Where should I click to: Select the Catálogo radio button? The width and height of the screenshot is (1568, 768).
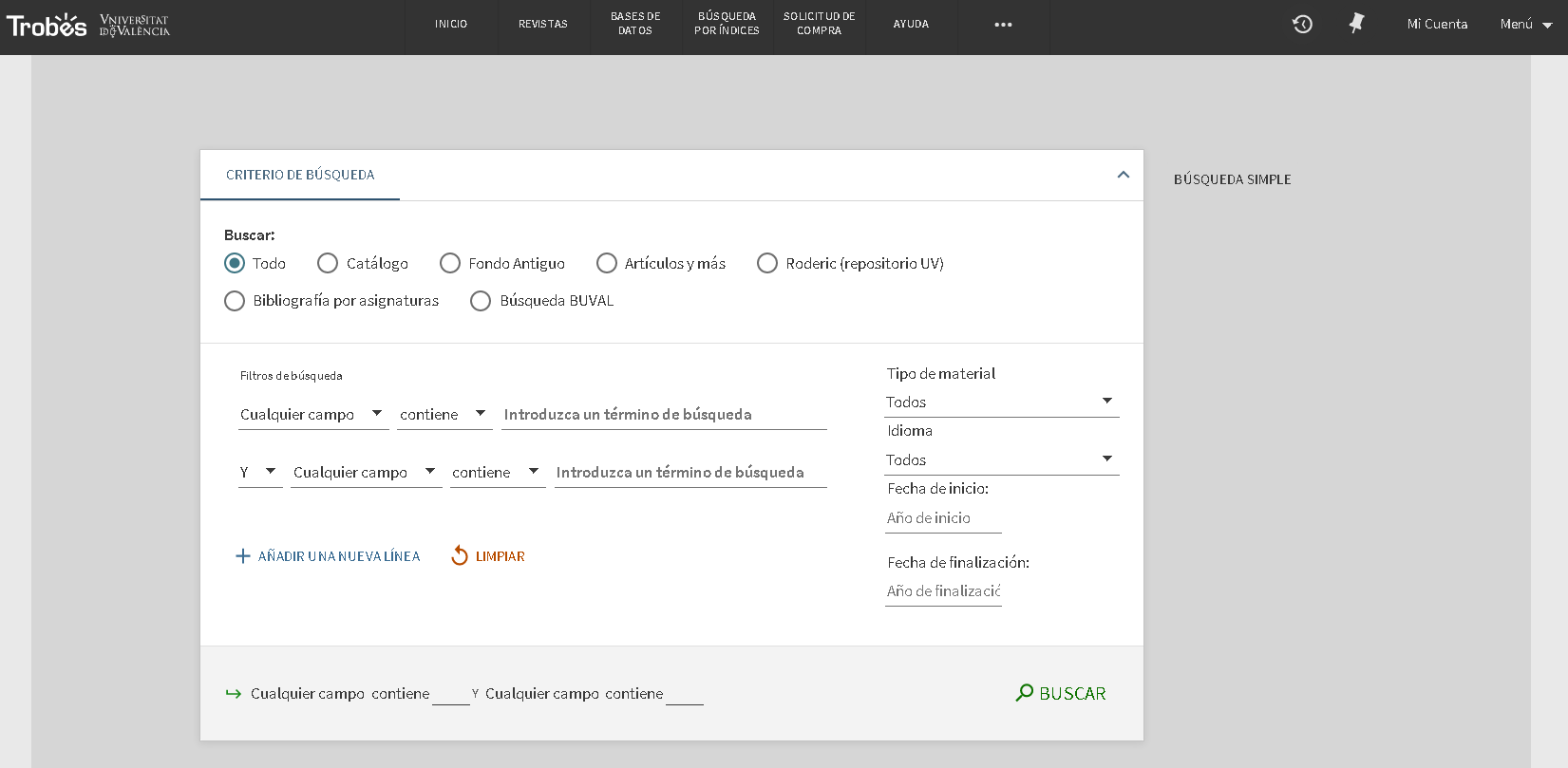click(x=328, y=263)
